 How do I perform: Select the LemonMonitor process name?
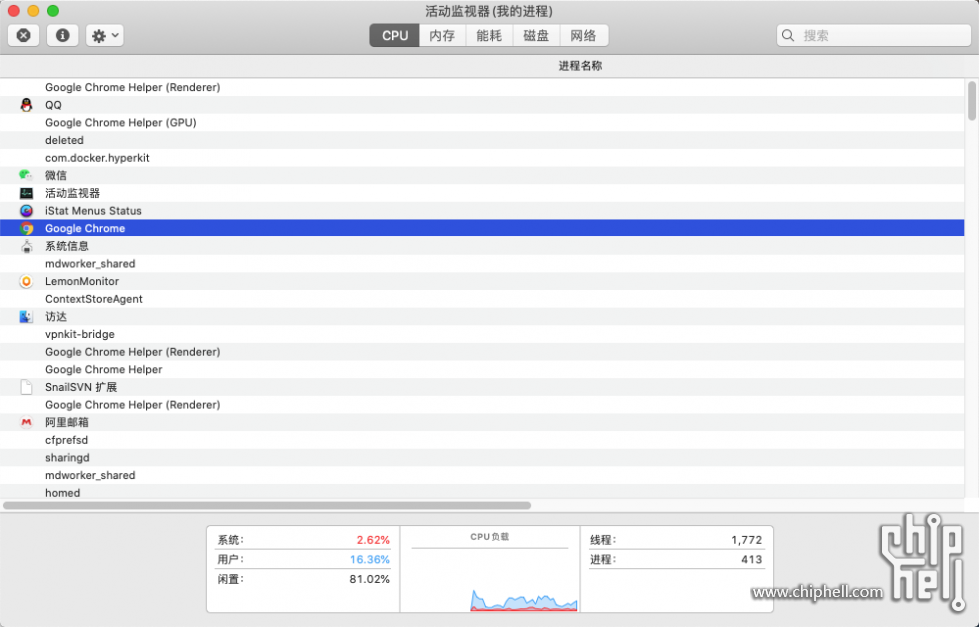point(82,282)
